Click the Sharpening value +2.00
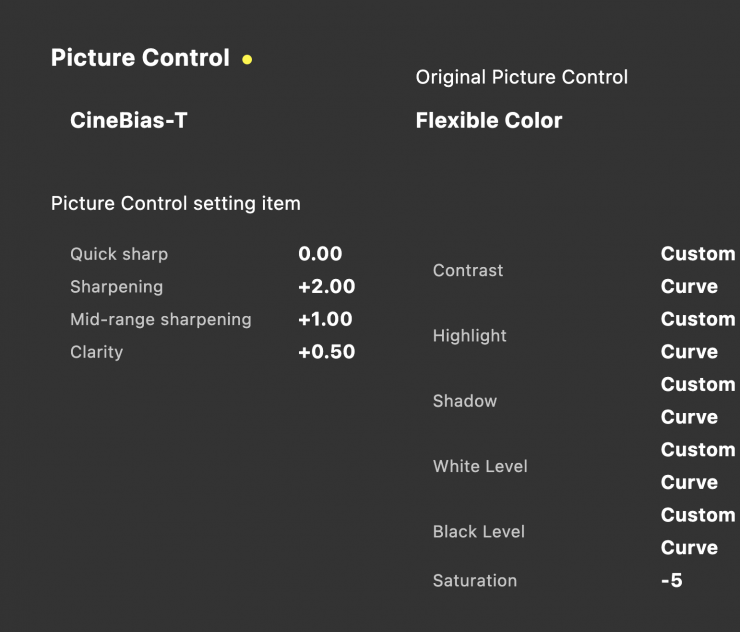 [x=326, y=287]
